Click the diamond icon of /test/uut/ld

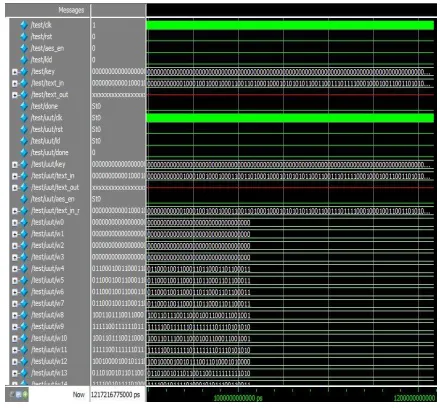pos(24,141)
